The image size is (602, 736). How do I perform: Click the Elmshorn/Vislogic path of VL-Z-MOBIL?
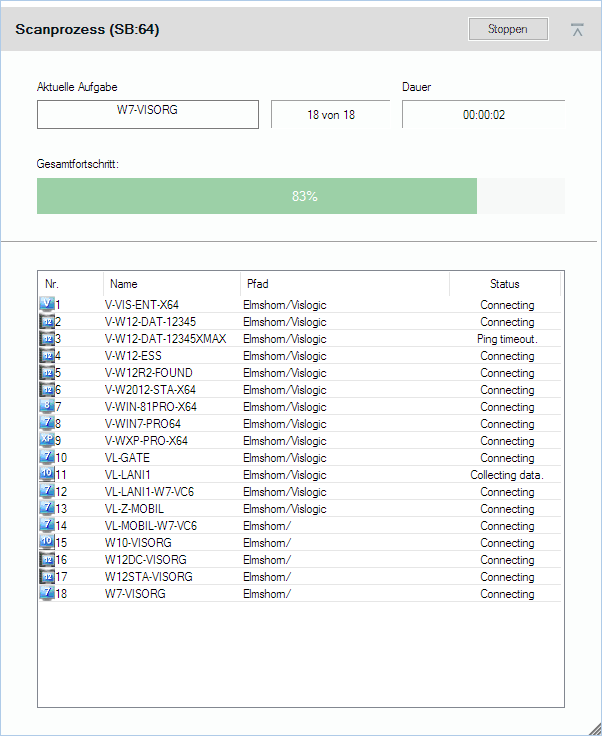(285, 509)
